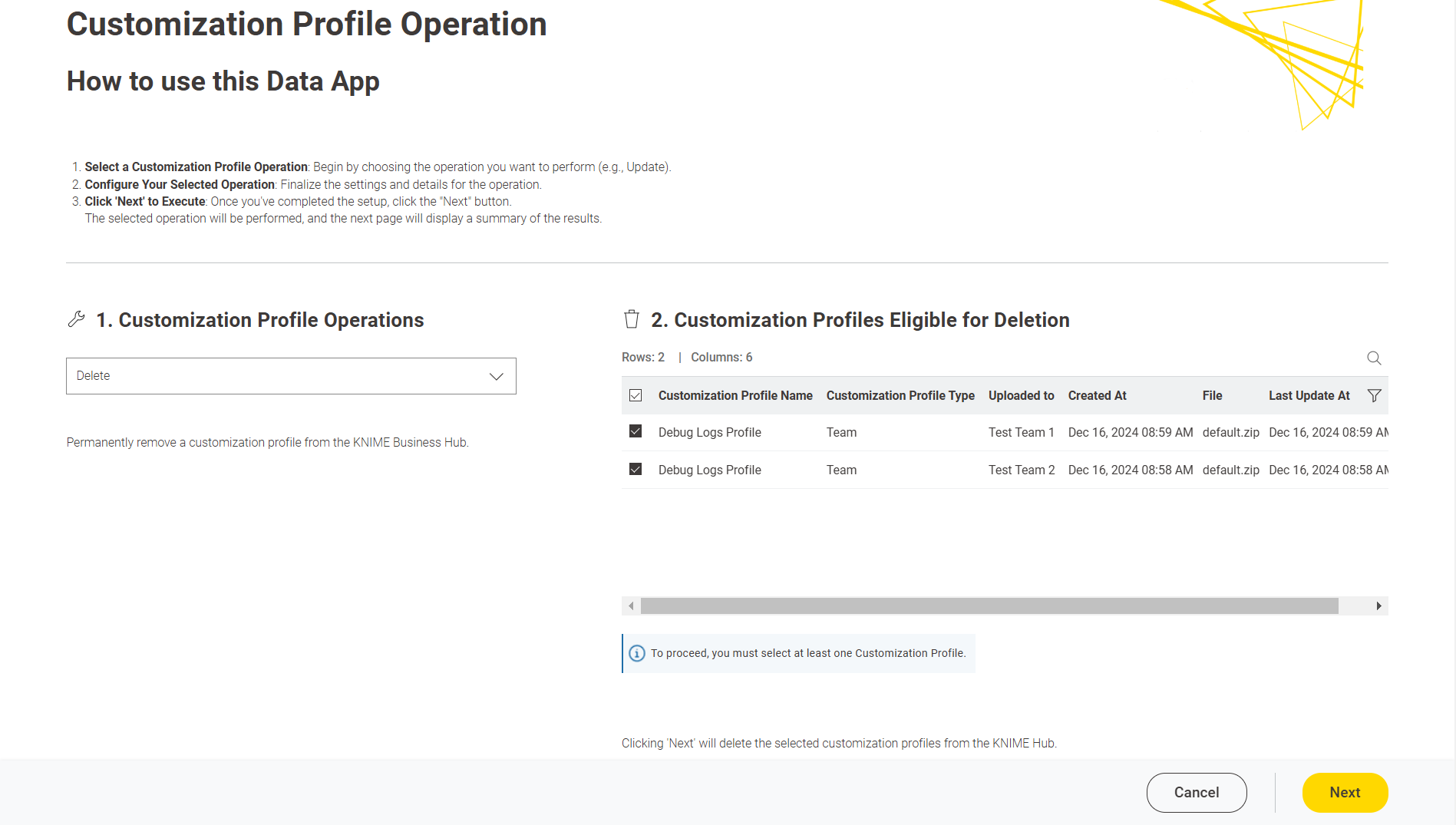Click the dropdown chevron arrow
The width and height of the screenshot is (1456, 825).
pyautogui.click(x=496, y=376)
